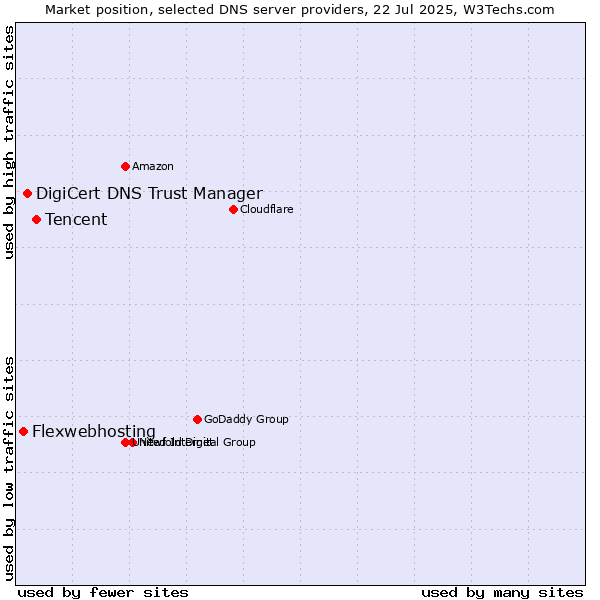Click the chart title mentioning W3Techs.com
Viewport: 600px width, 600px height.
pos(300,10)
